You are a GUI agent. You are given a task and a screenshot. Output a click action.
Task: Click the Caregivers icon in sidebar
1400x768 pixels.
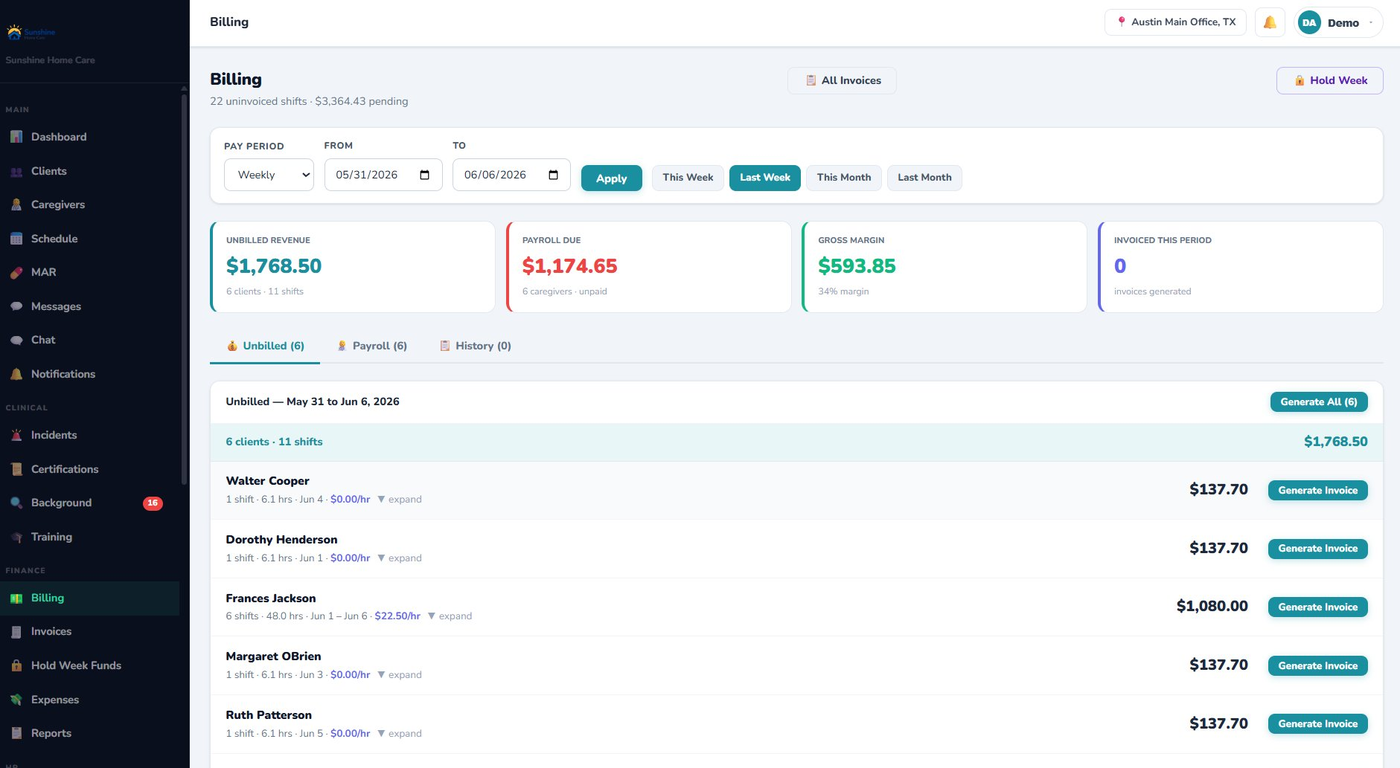(x=16, y=205)
